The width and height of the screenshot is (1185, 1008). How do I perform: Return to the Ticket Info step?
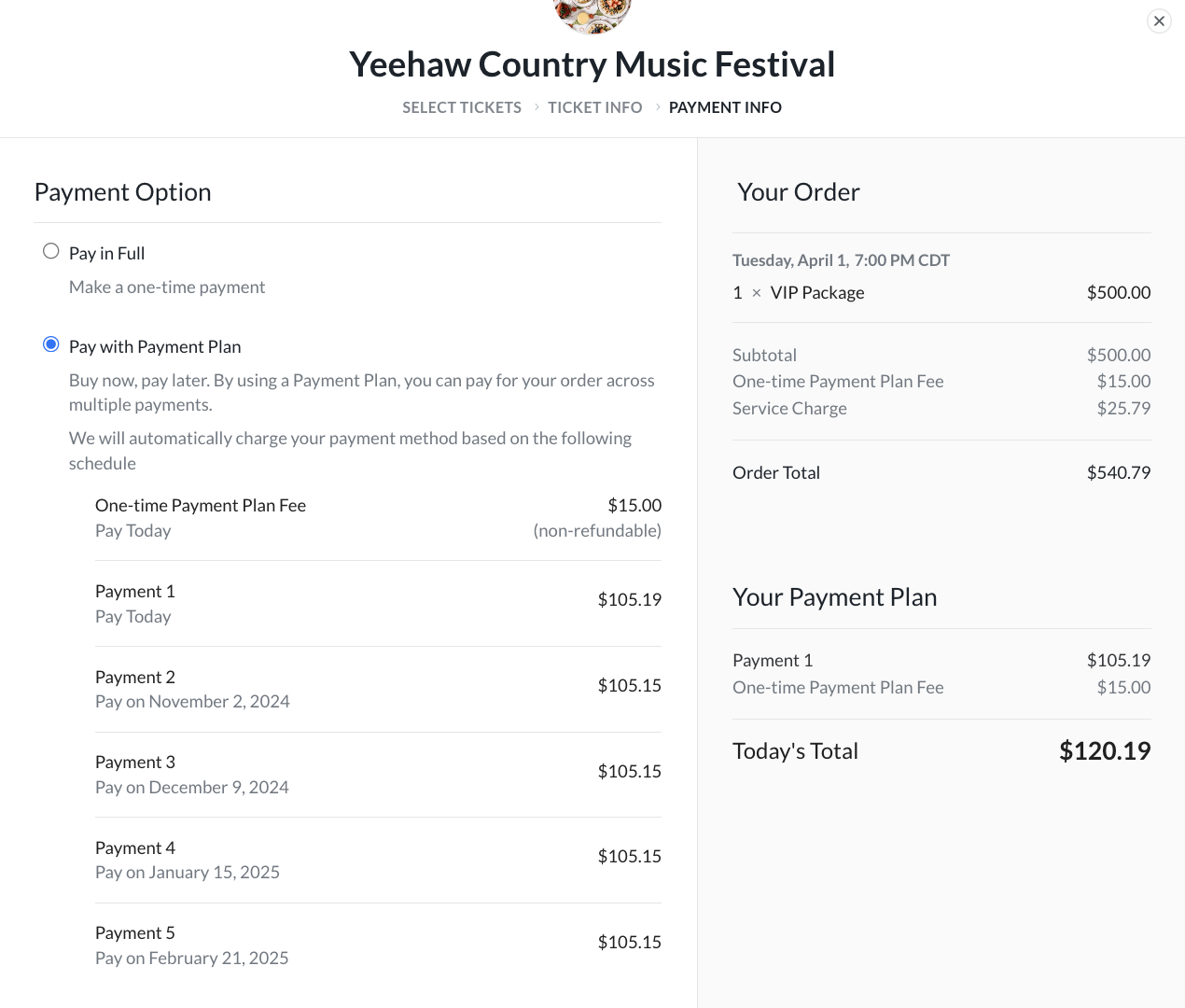(x=595, y=107)
